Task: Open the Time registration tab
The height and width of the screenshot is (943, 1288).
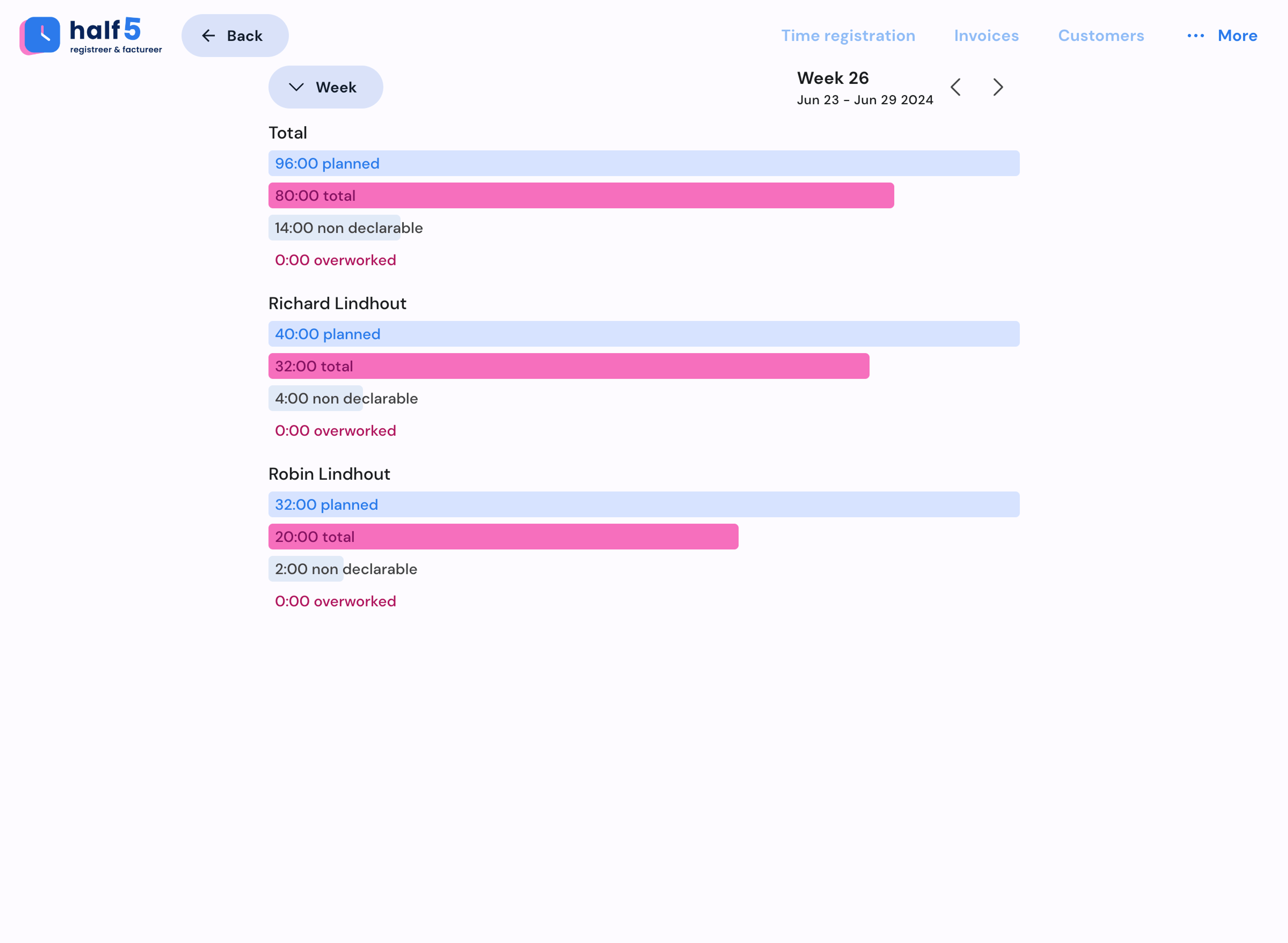Action: point(848,36)
